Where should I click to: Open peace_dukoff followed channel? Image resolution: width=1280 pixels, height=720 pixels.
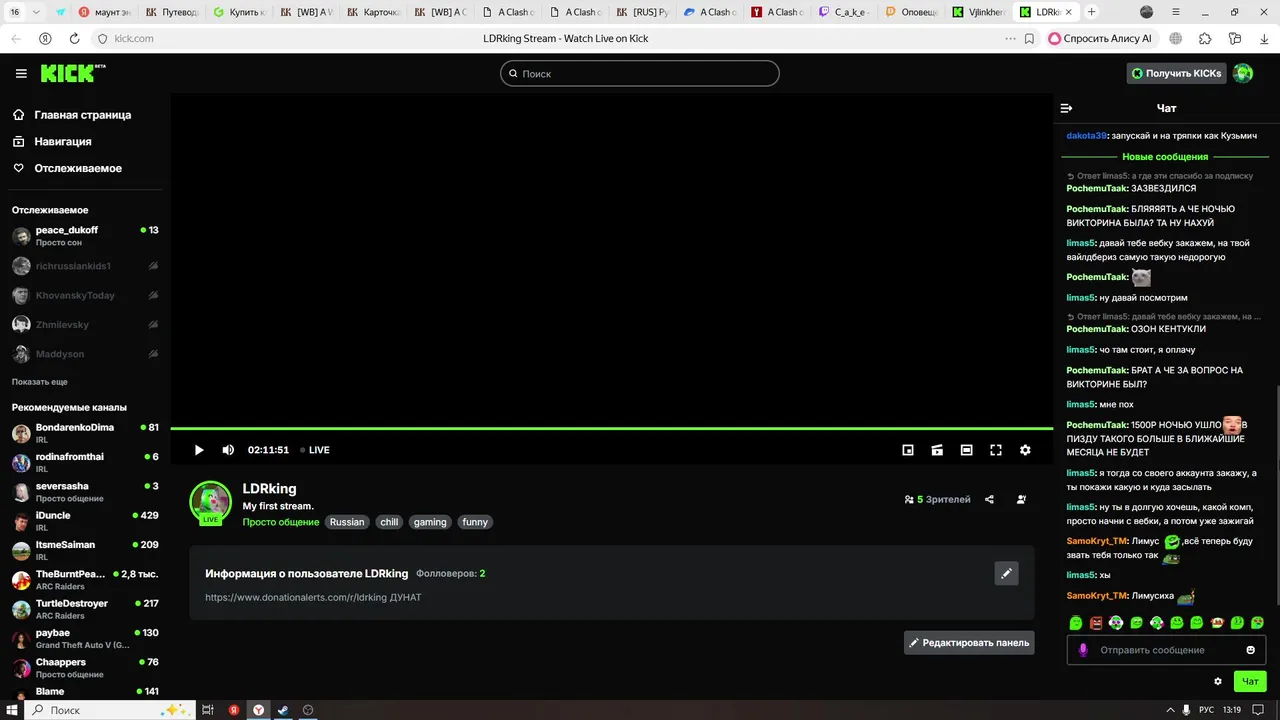coord(85,236)
